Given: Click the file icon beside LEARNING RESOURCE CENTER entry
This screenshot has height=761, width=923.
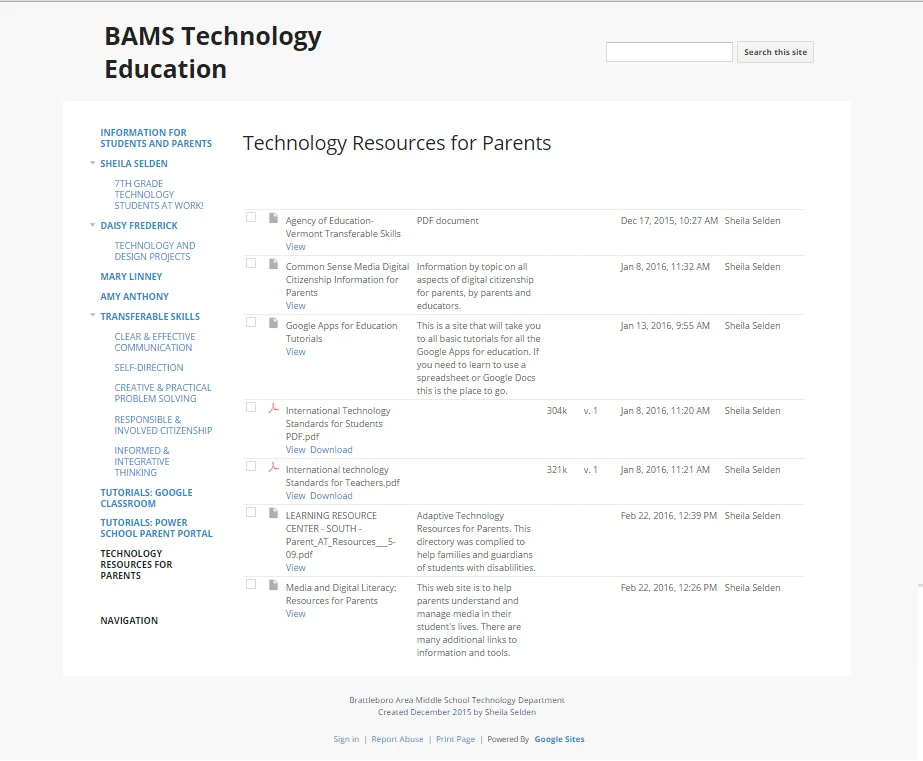Looking at the screenshot, I should click(272, 512).
